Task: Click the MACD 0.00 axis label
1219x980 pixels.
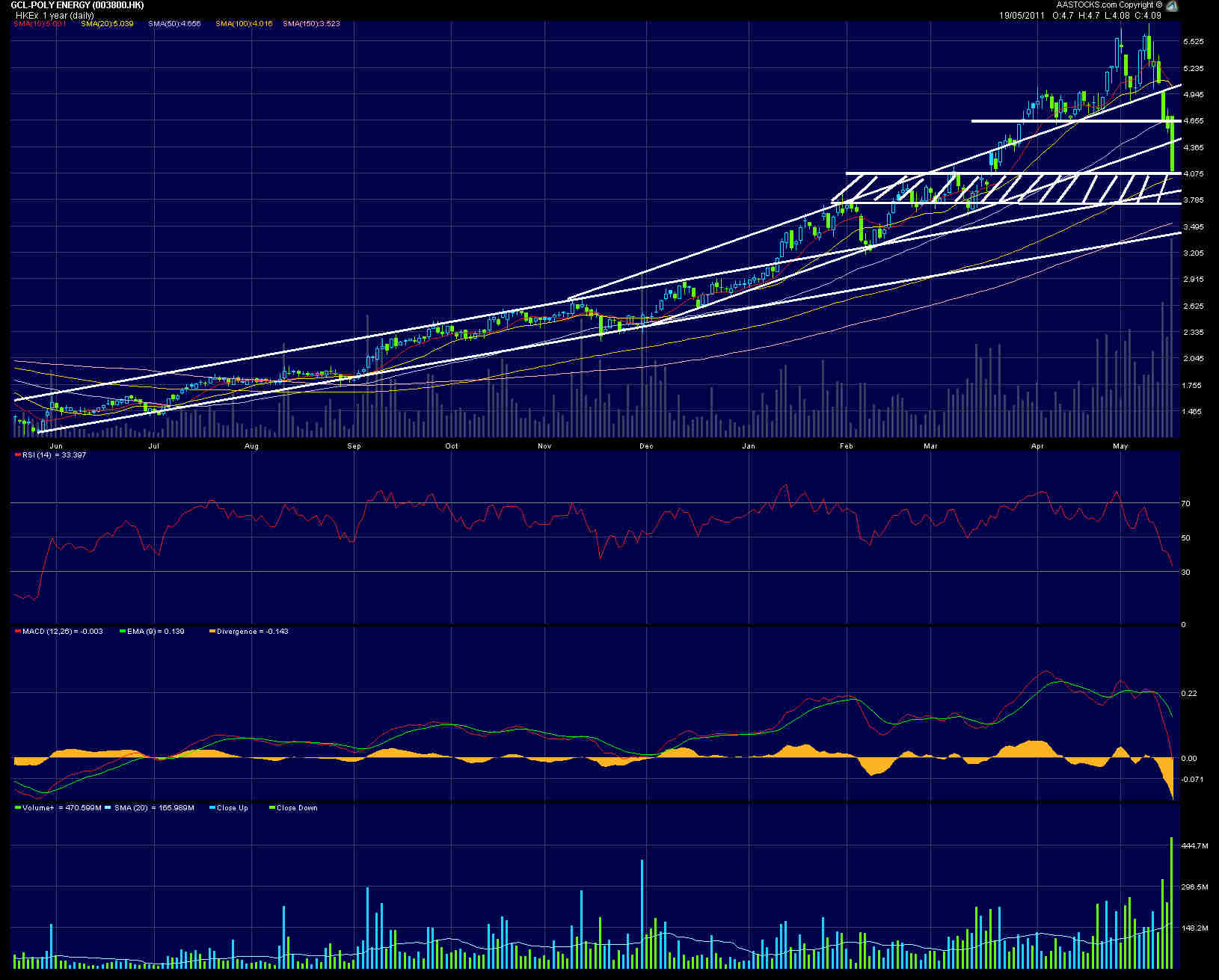Action: [1189, 759]
